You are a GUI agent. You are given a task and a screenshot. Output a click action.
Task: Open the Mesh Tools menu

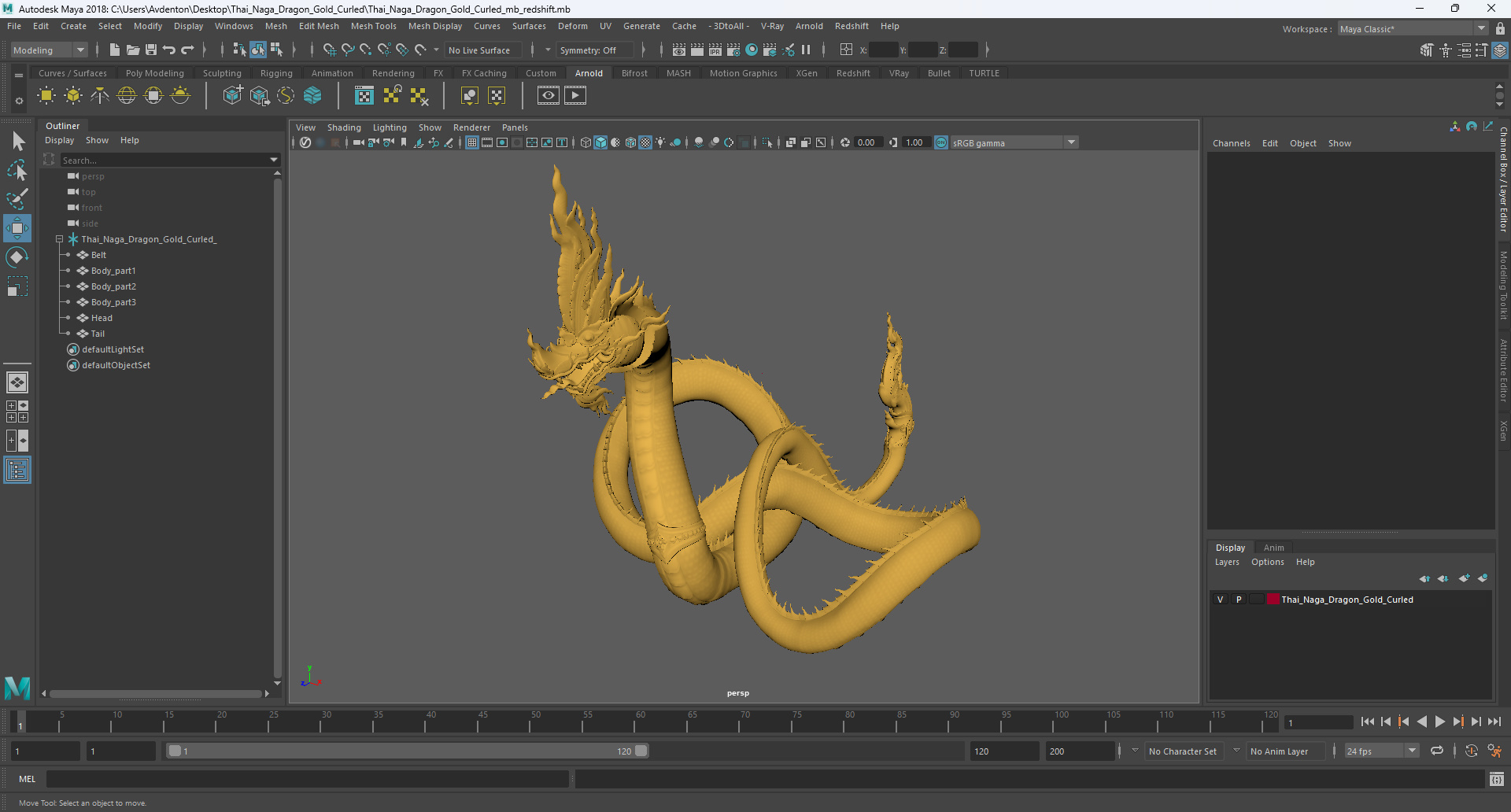tap(374, 26)
